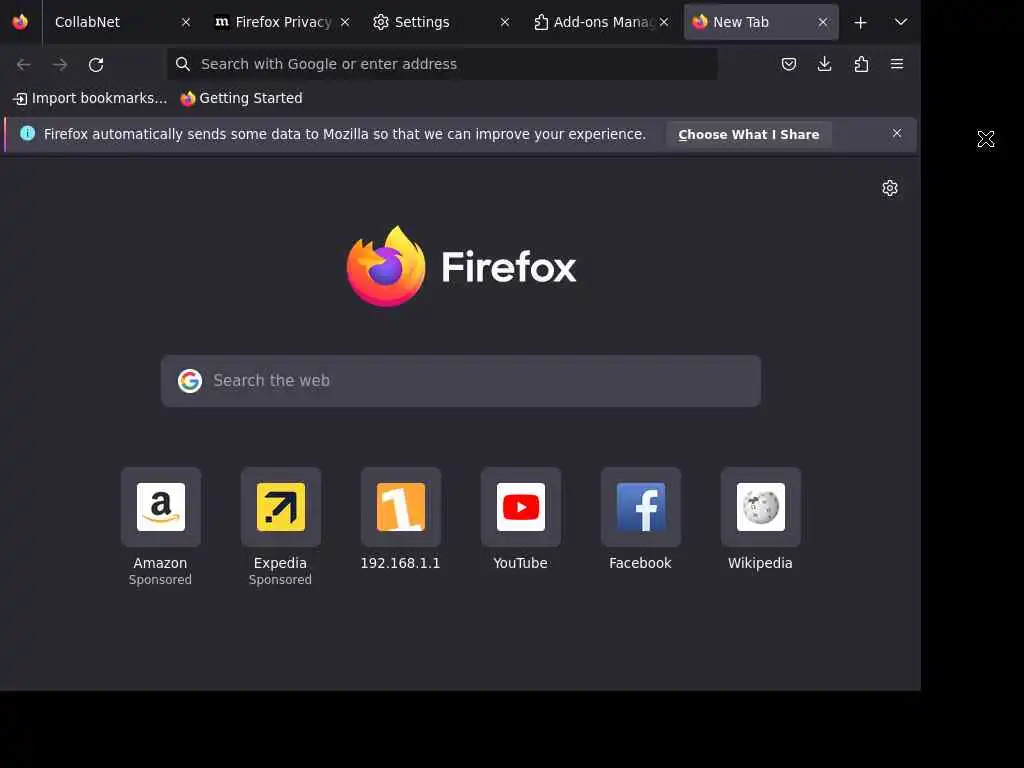
Task: Click the X icon outside the browser window
Action: click(986, 139)
